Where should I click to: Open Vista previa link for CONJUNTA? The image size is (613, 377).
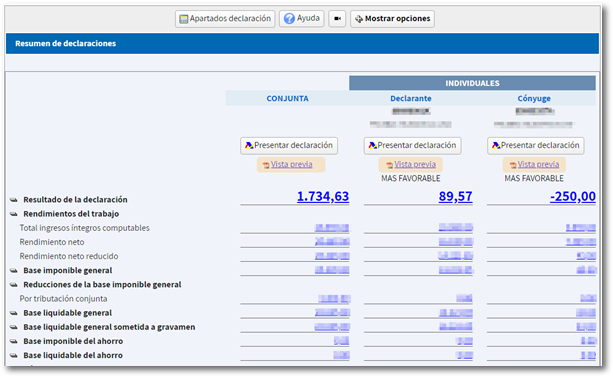[292, 165]
